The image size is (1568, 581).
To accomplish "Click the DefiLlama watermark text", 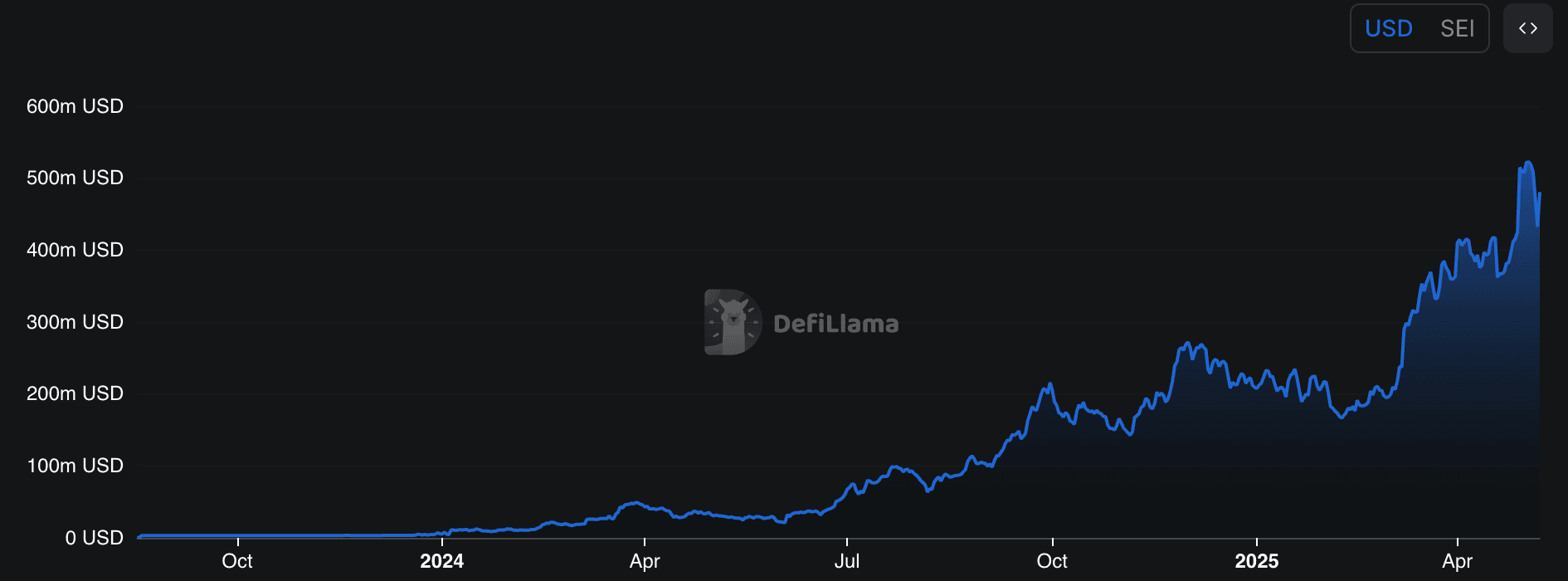I will [x=835, y=324].
